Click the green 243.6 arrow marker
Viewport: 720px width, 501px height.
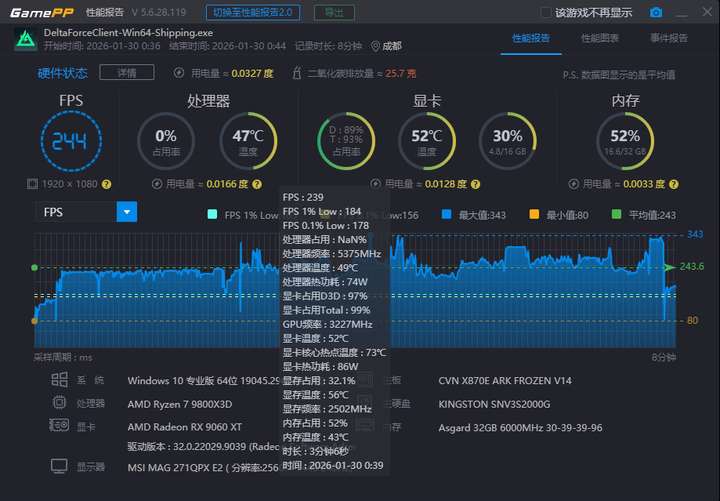tap(670, 267)
